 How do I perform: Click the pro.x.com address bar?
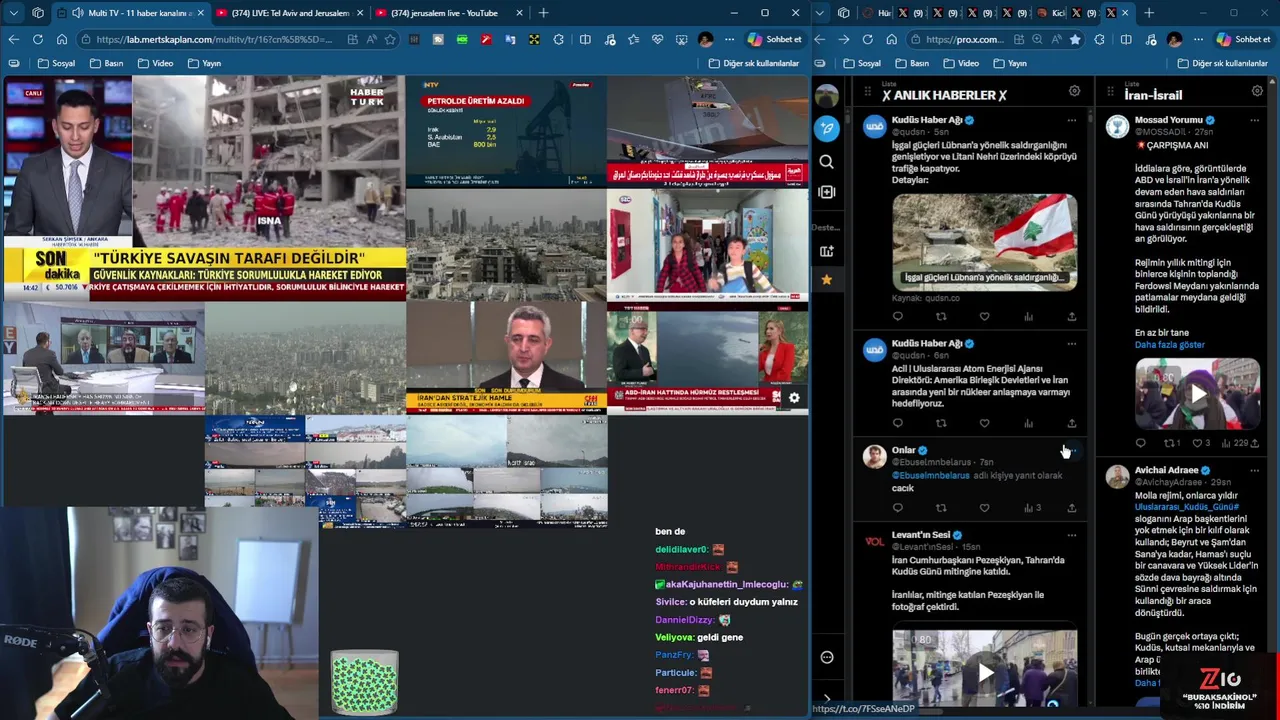point(964,39)
